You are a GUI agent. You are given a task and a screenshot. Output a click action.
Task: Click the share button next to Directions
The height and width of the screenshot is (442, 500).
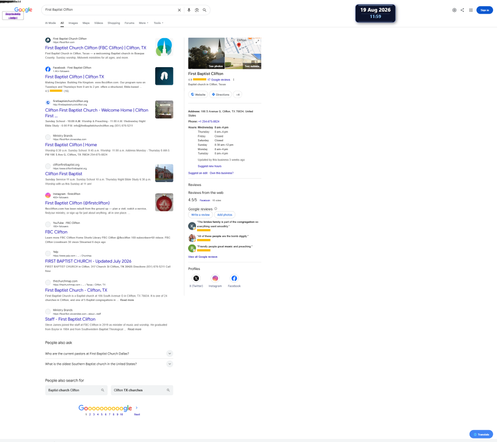click(x=238, y=95)
